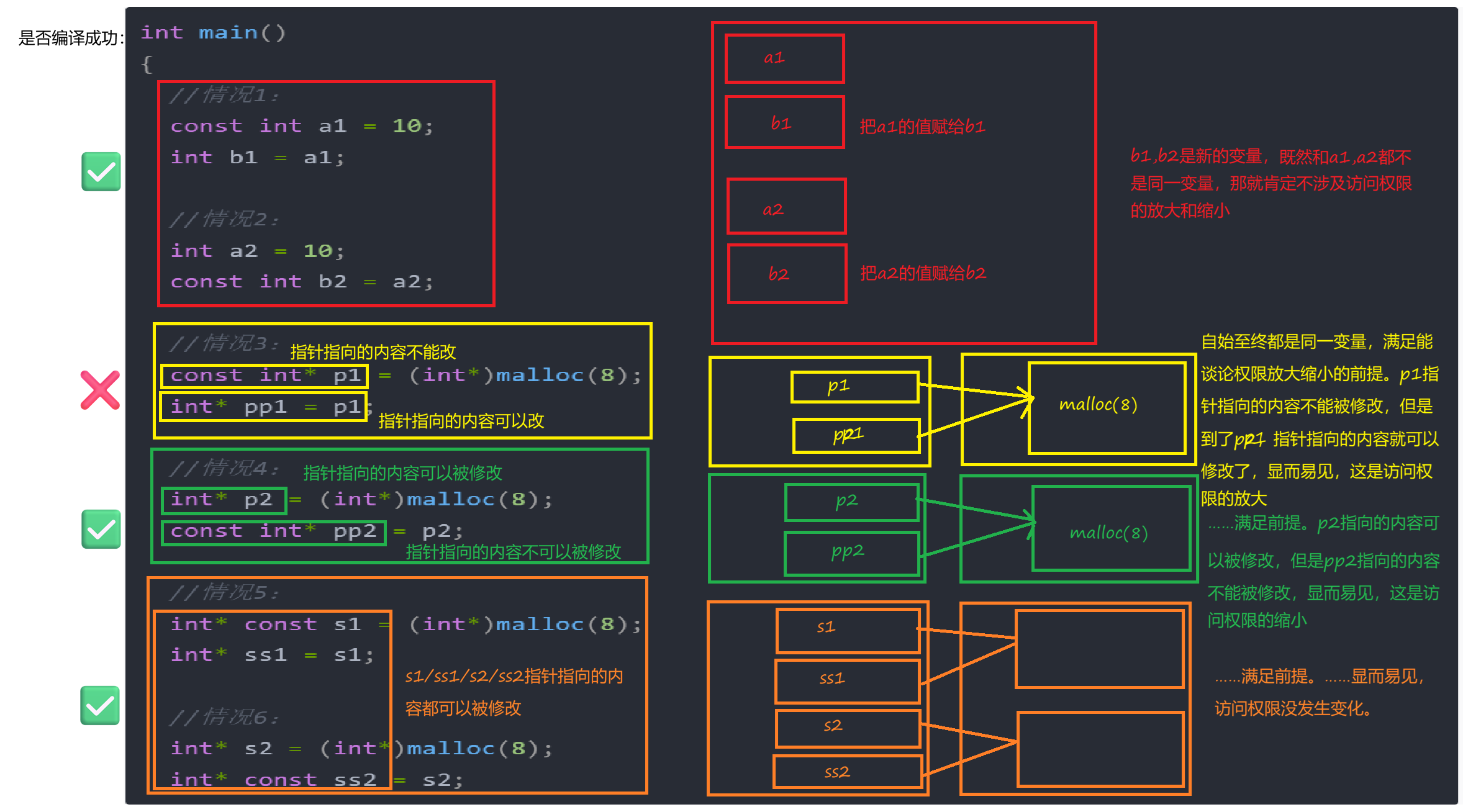Click the green 'p2' pointer box
This screenshot has width=1463, height=812.
click(x=851, y=502)
